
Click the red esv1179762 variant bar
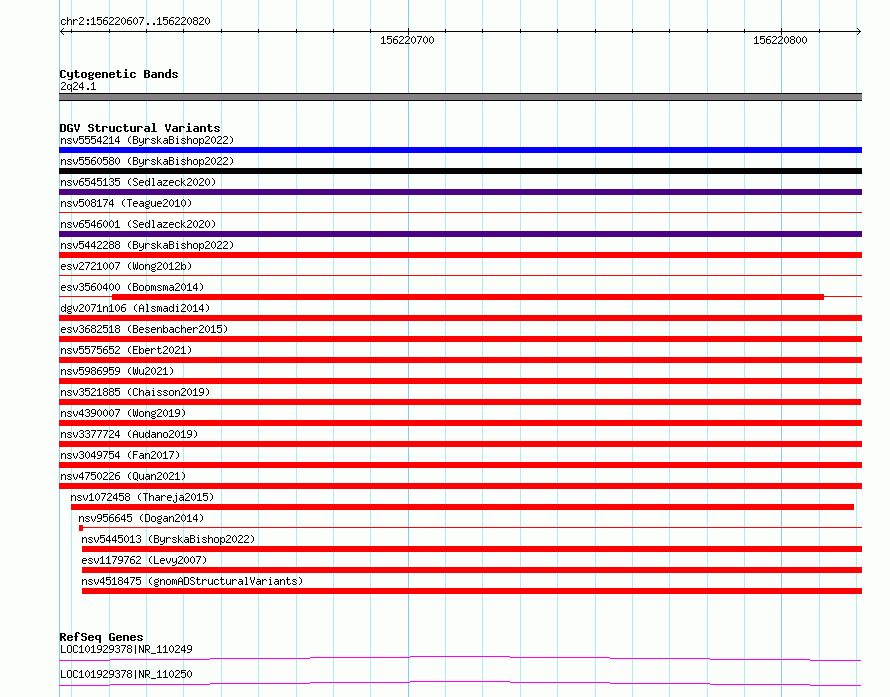coord(472,570)
